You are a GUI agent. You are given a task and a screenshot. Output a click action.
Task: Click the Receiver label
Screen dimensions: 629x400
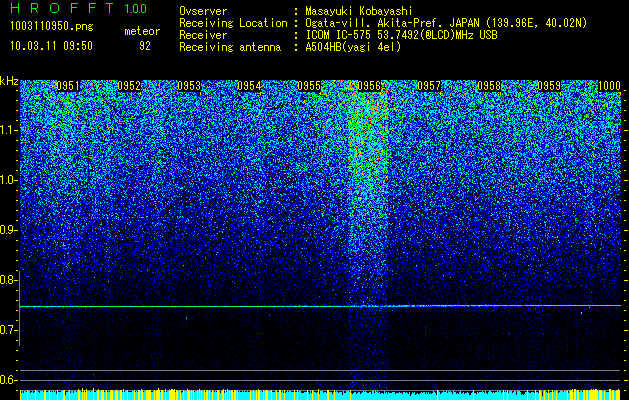pyautogui.click(x=203, y=35)
